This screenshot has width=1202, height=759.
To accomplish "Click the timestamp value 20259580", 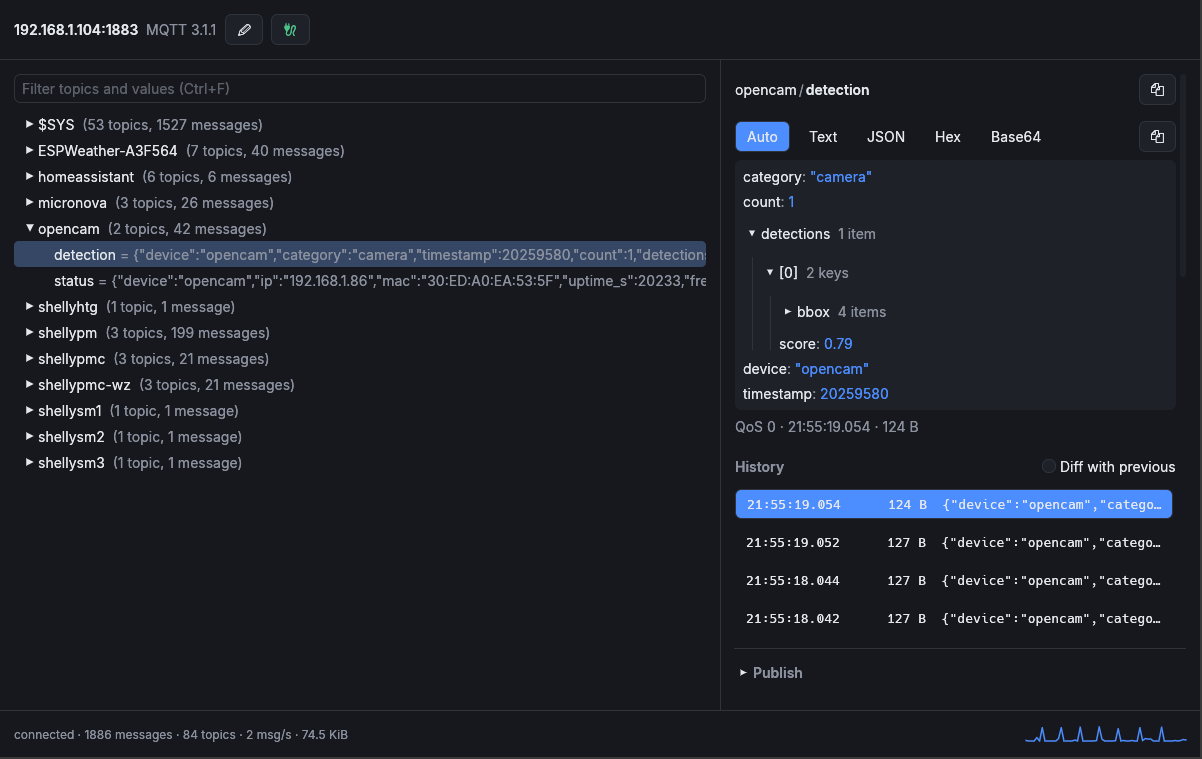I will click(x=854, y=394).
